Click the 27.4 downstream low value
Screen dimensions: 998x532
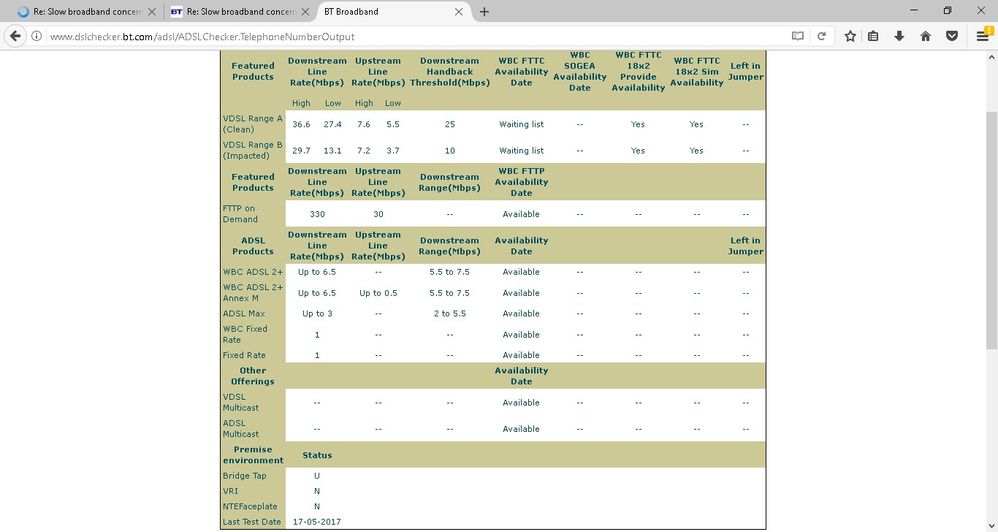click(x=332, y=124)
